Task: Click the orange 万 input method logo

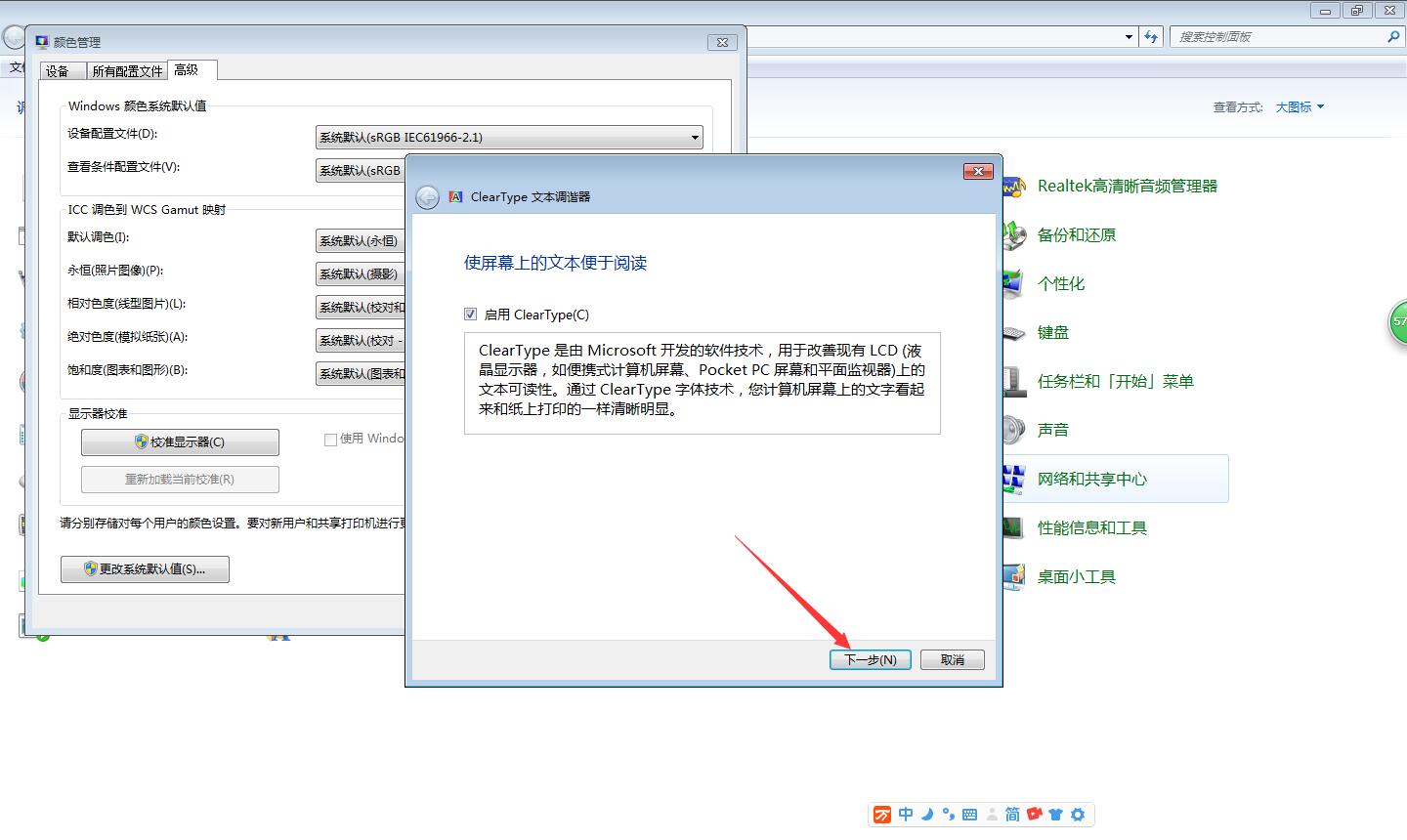Action: click(x=881, y=815)
